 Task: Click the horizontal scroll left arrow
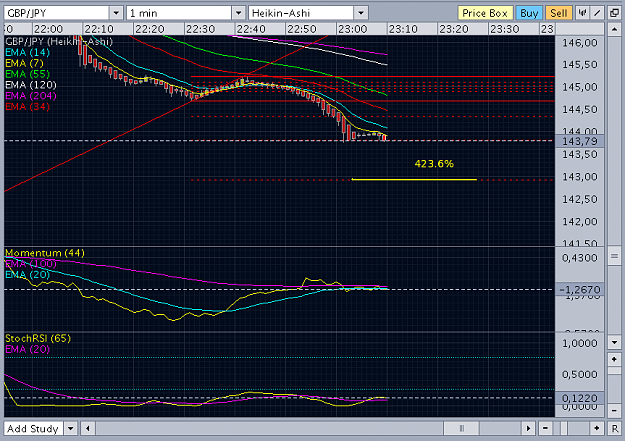click(x=88, y=429)
